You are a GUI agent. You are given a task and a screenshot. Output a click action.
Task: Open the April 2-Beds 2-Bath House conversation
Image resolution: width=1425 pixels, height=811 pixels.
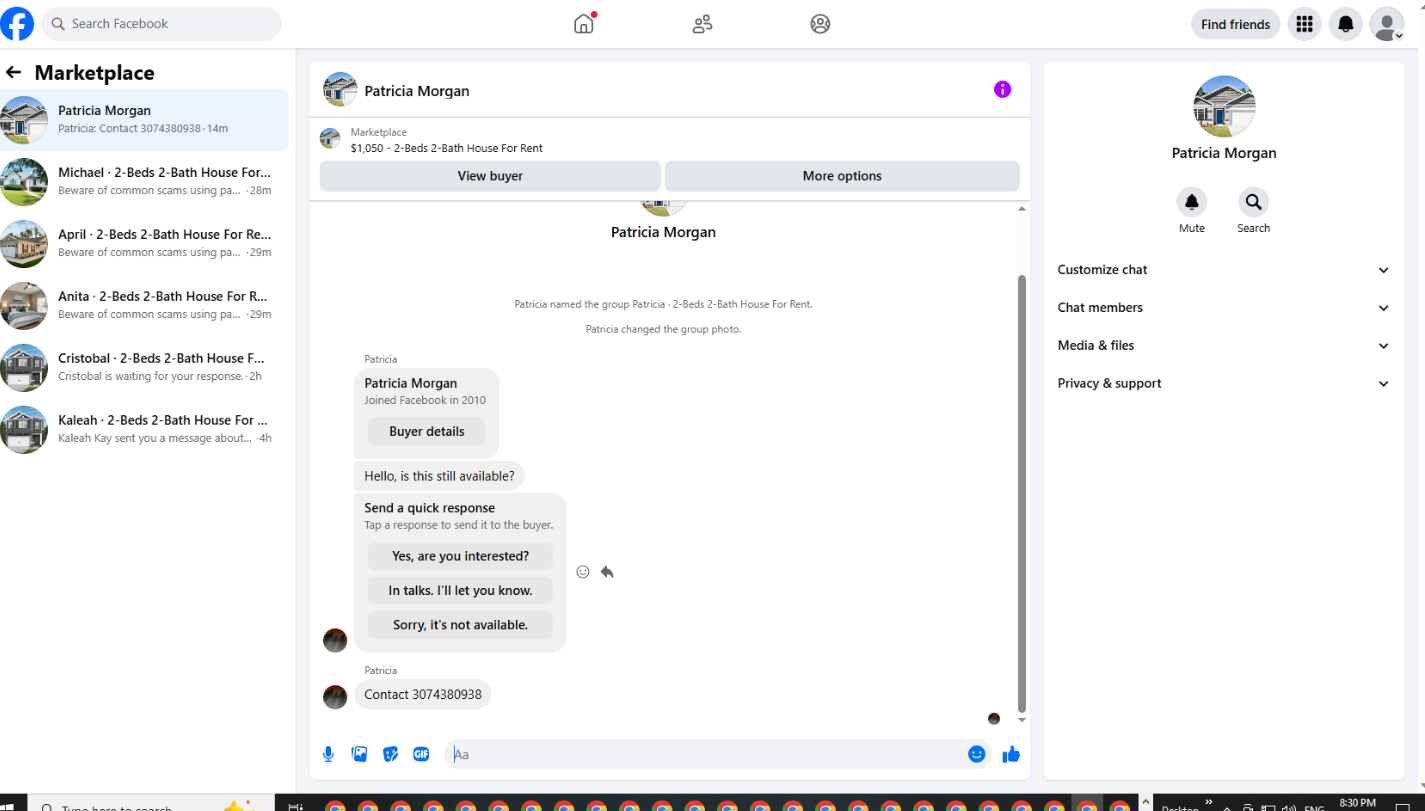click(x=144, y=244)
